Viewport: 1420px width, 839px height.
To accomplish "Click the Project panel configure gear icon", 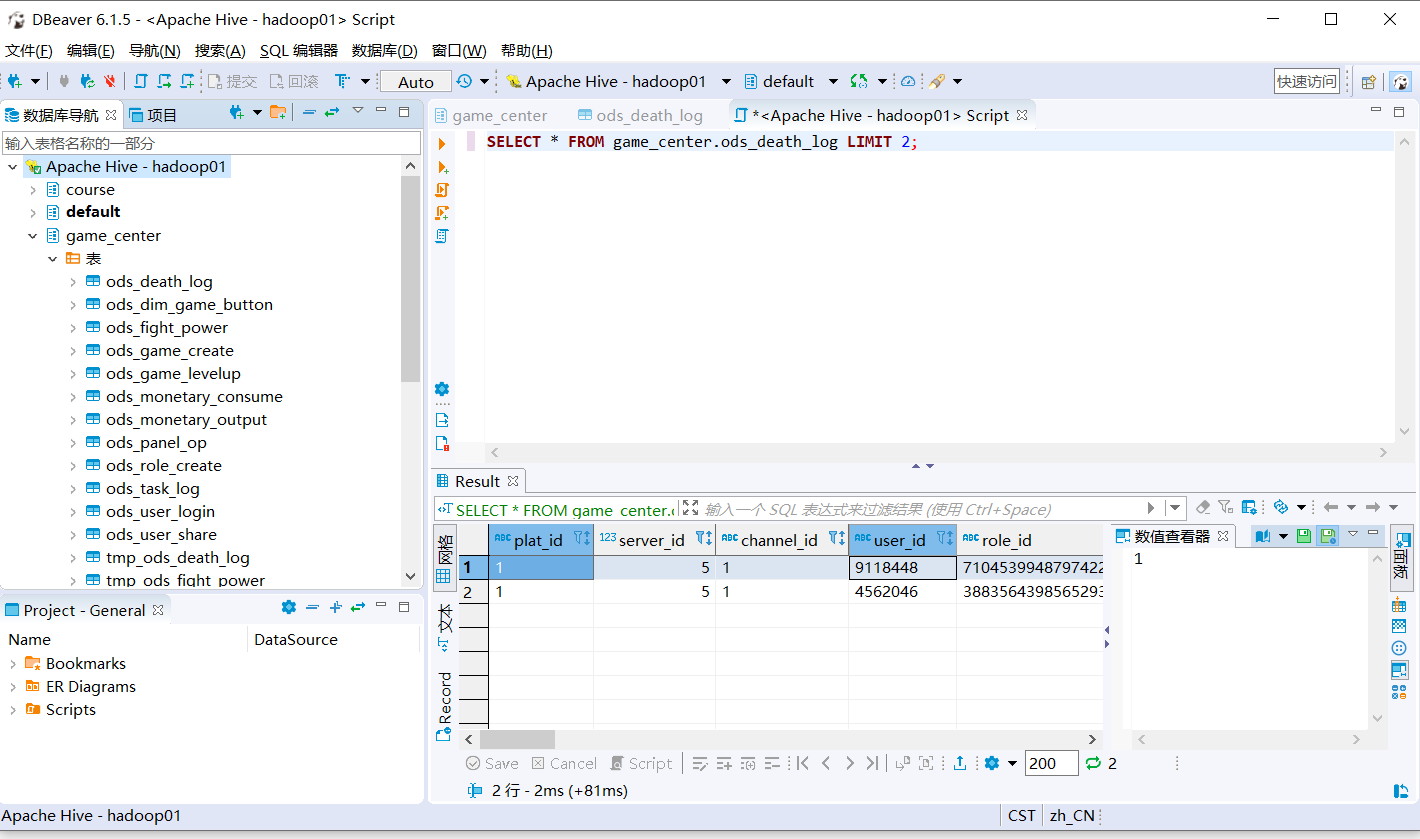I will 289,607.
